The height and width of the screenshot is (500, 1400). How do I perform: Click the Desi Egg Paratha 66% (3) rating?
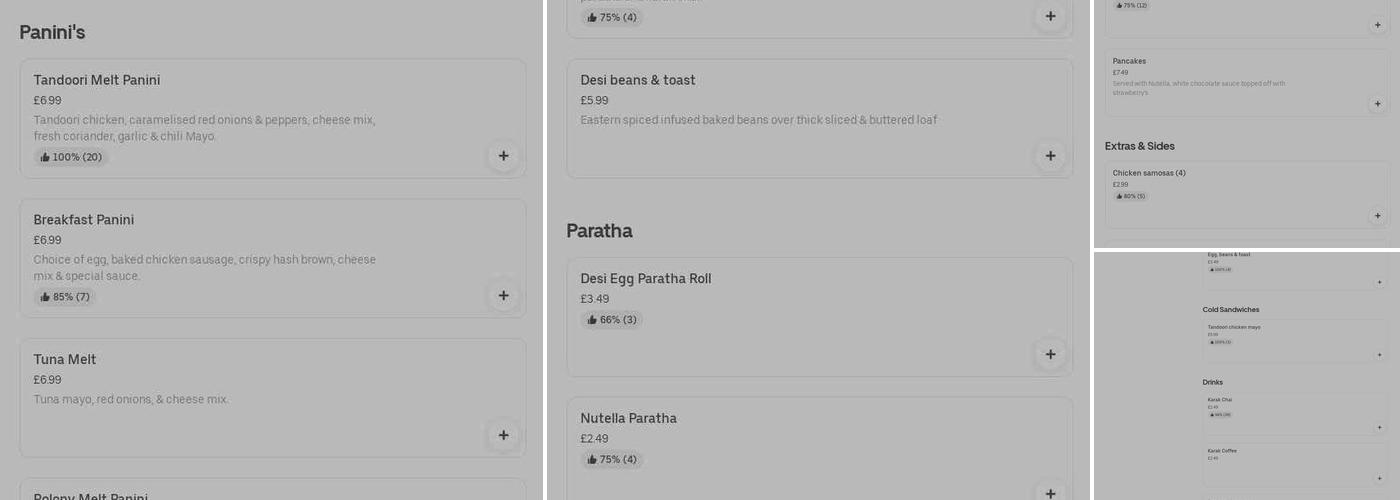[612, 320]
